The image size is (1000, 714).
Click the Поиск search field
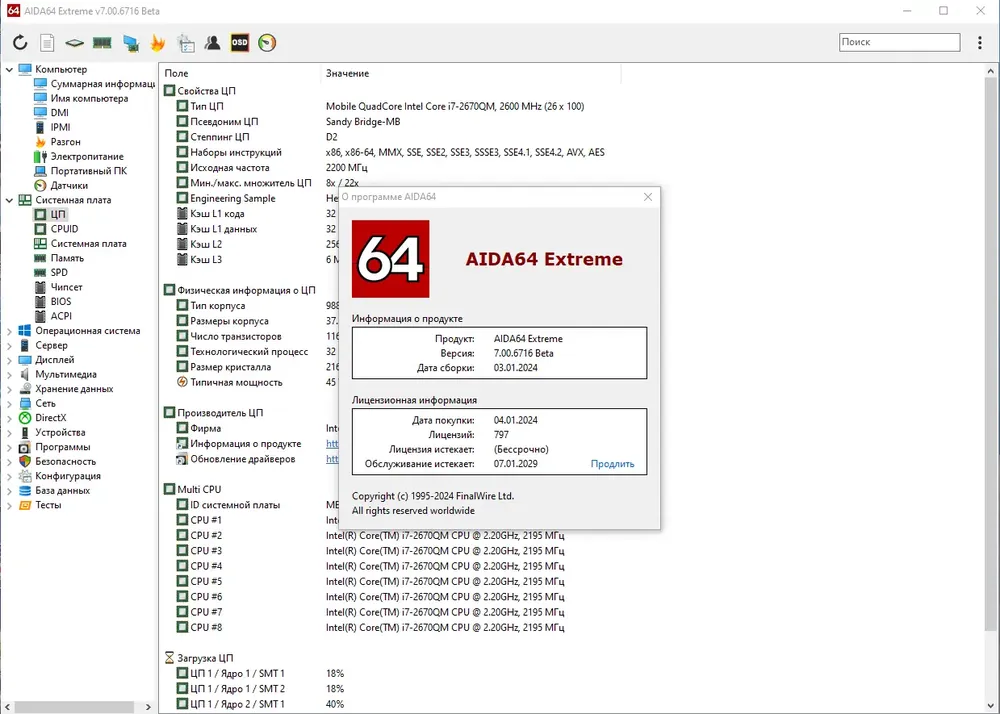tap(899, 42)
